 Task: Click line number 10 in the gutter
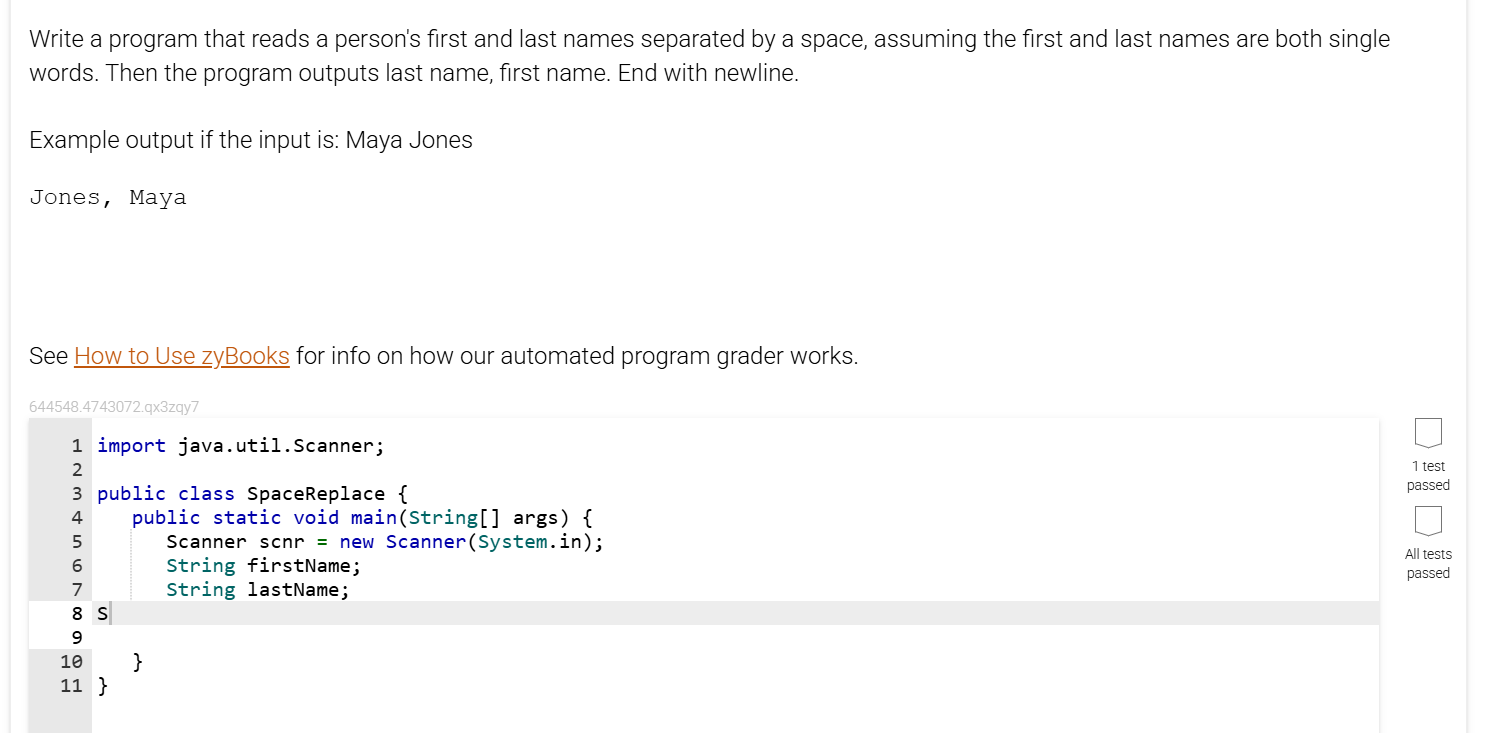(71, 661)
